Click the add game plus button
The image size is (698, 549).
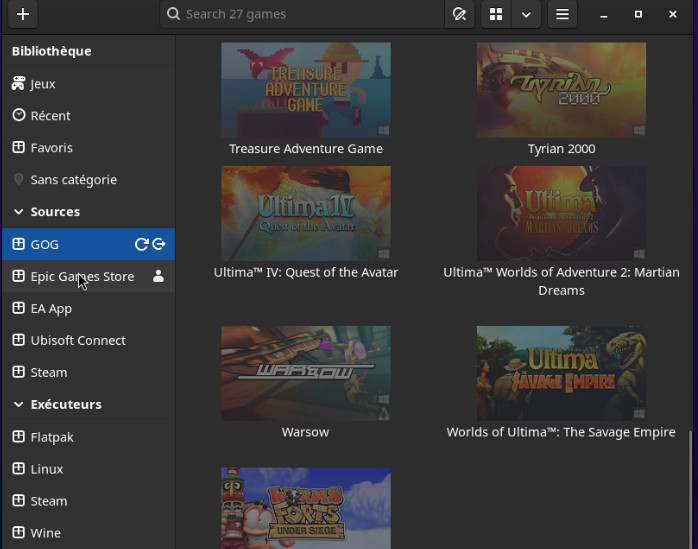[x=22, y=14]
